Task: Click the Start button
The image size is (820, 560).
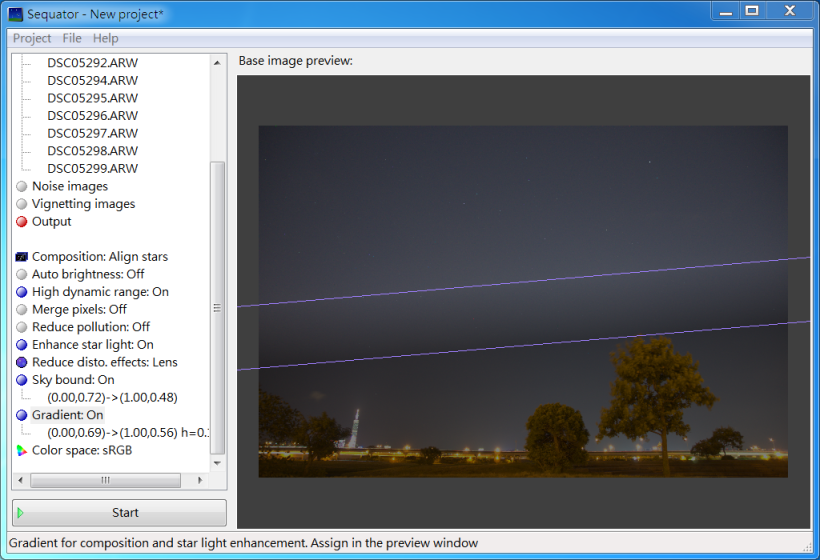Action: [119, 513]
